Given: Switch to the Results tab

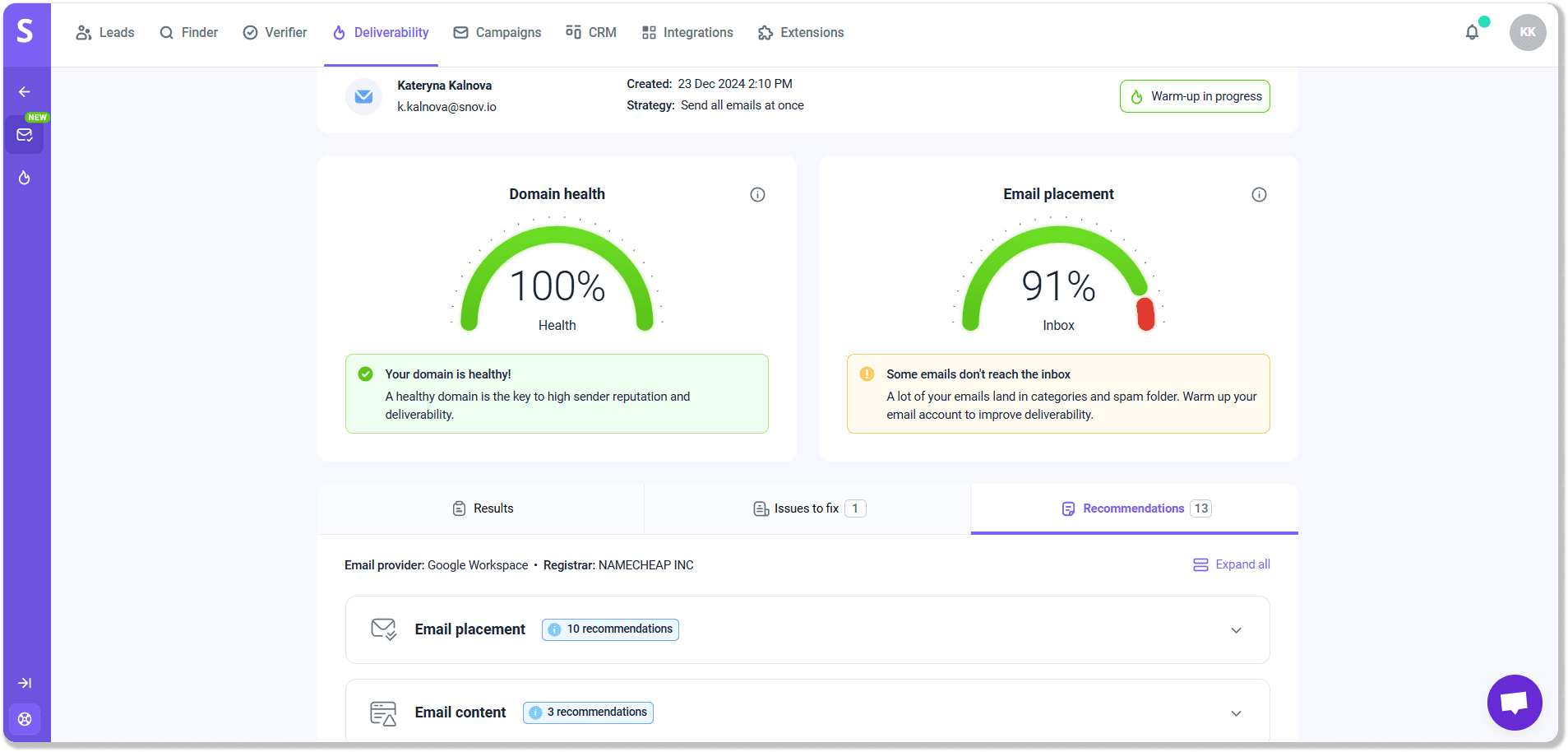Looking at the screenshot, I should click(x=483, y=508).
